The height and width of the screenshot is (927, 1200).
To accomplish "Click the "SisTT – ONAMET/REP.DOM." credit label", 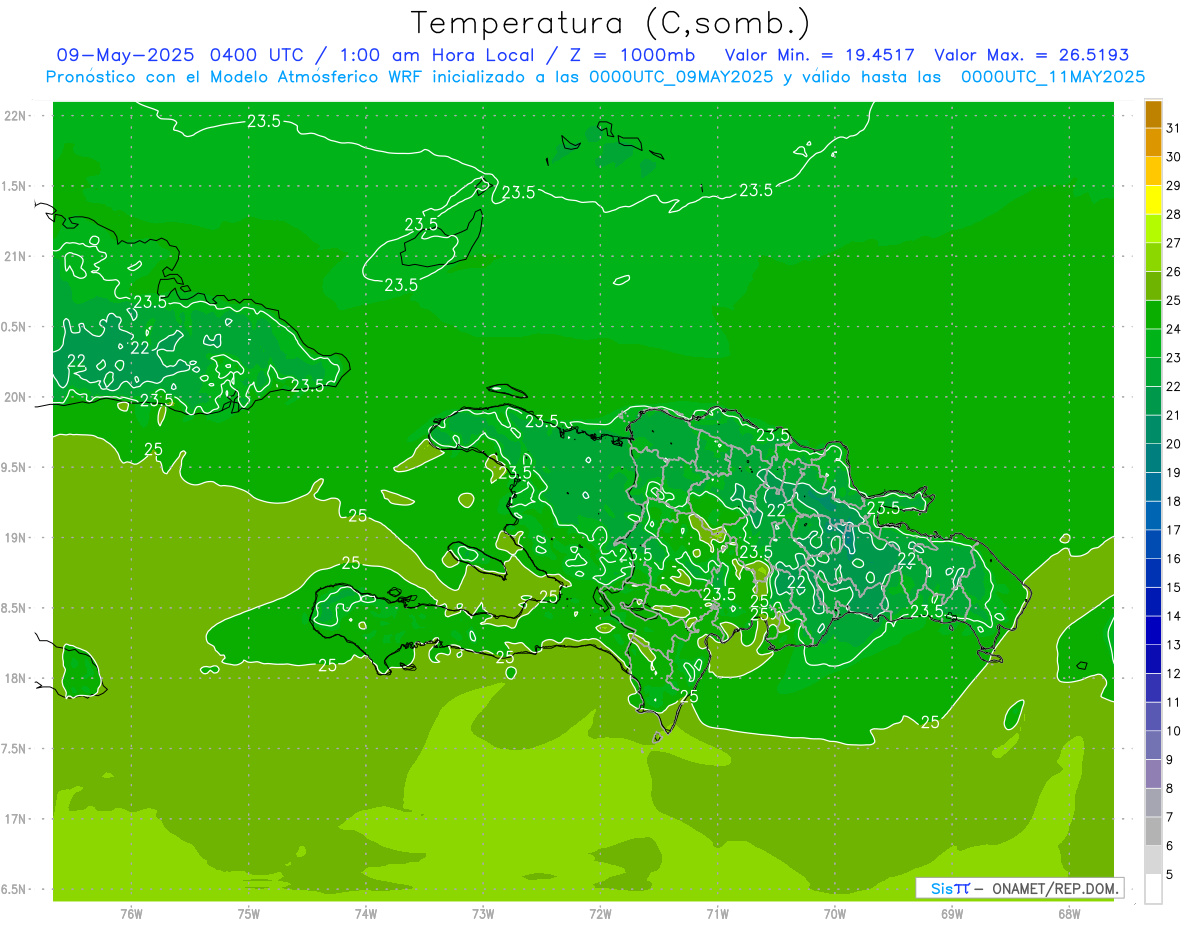I will point(1020,888).
